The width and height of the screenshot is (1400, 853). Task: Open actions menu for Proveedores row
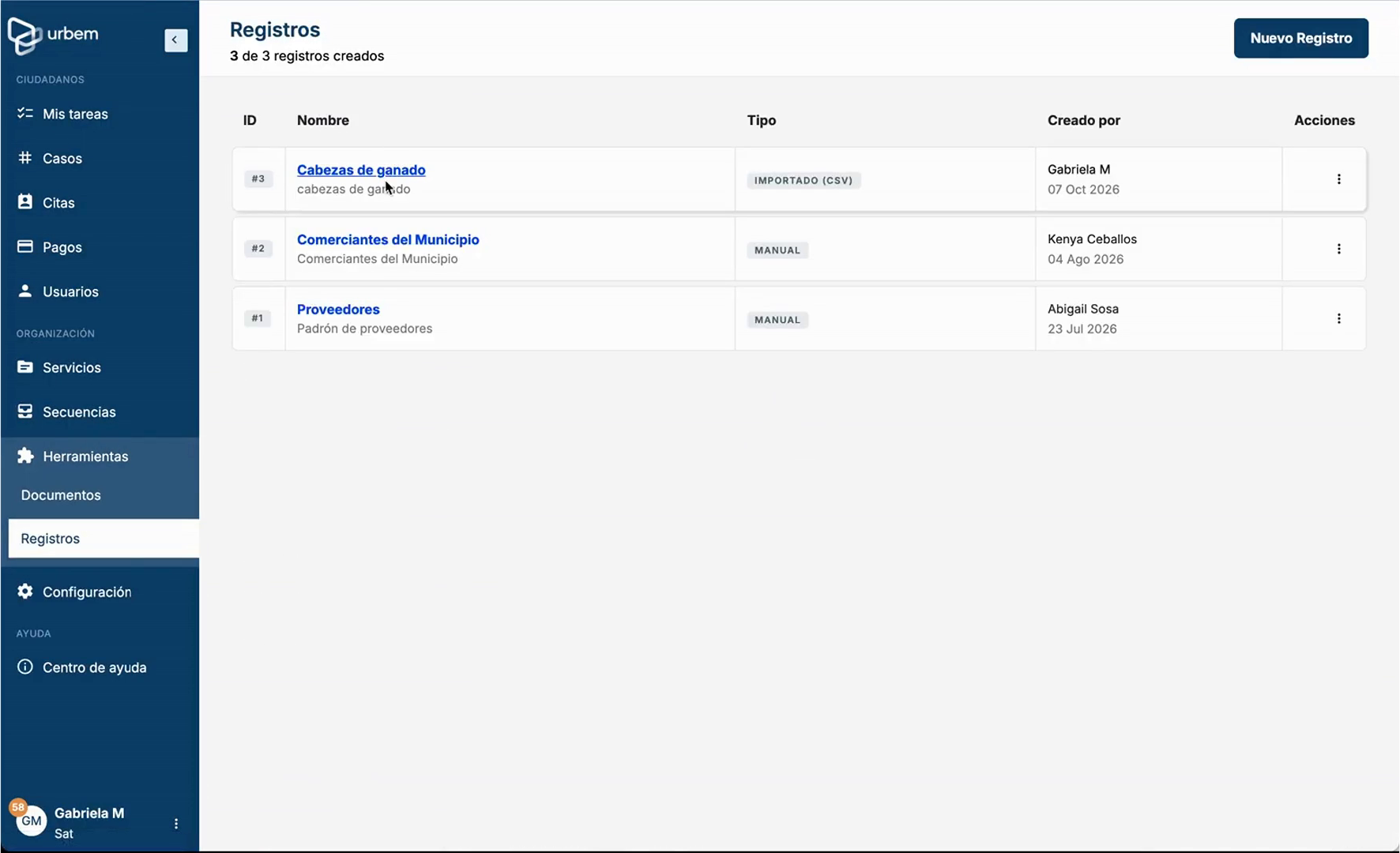point(1338,318)
